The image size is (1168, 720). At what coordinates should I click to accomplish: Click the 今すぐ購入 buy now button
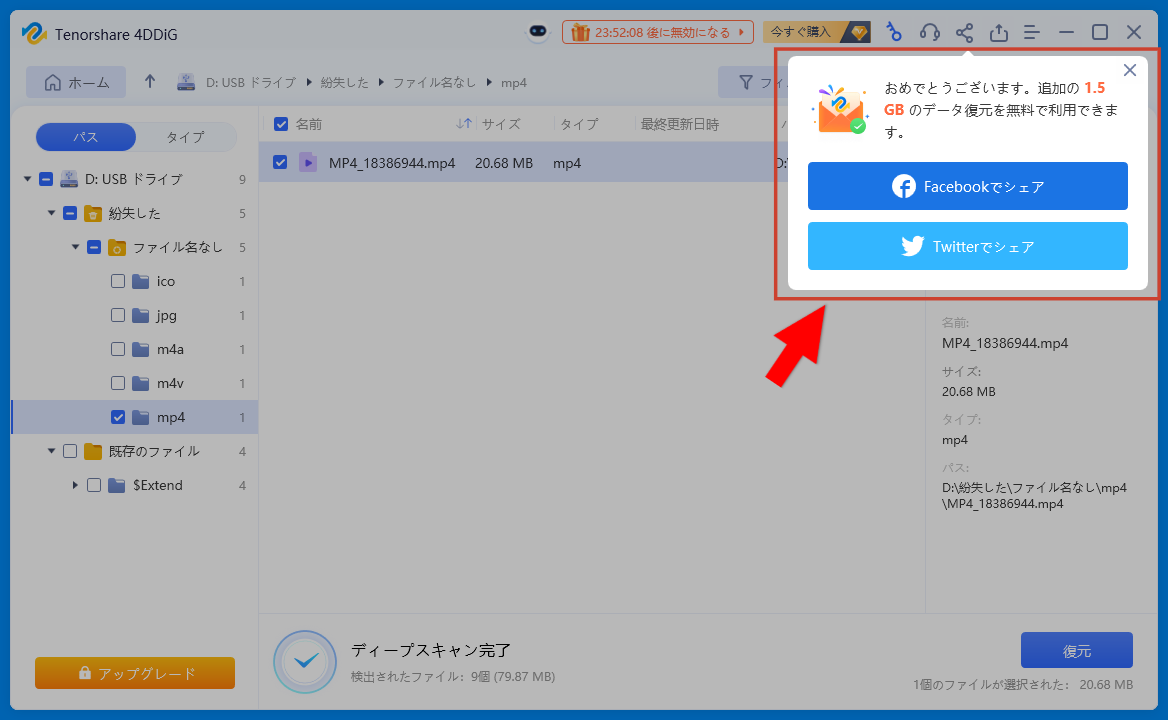(x=816, y=32)
